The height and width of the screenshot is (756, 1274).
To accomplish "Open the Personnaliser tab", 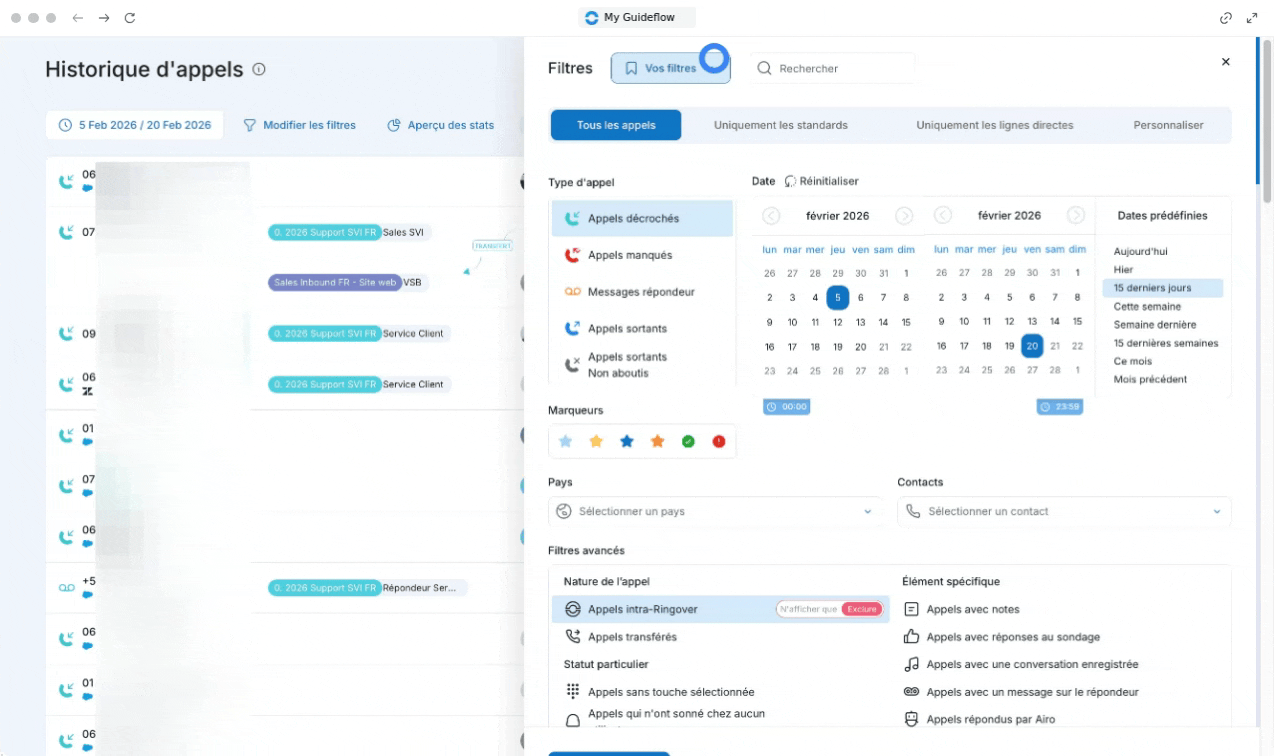I will [x=1168, y=125].
